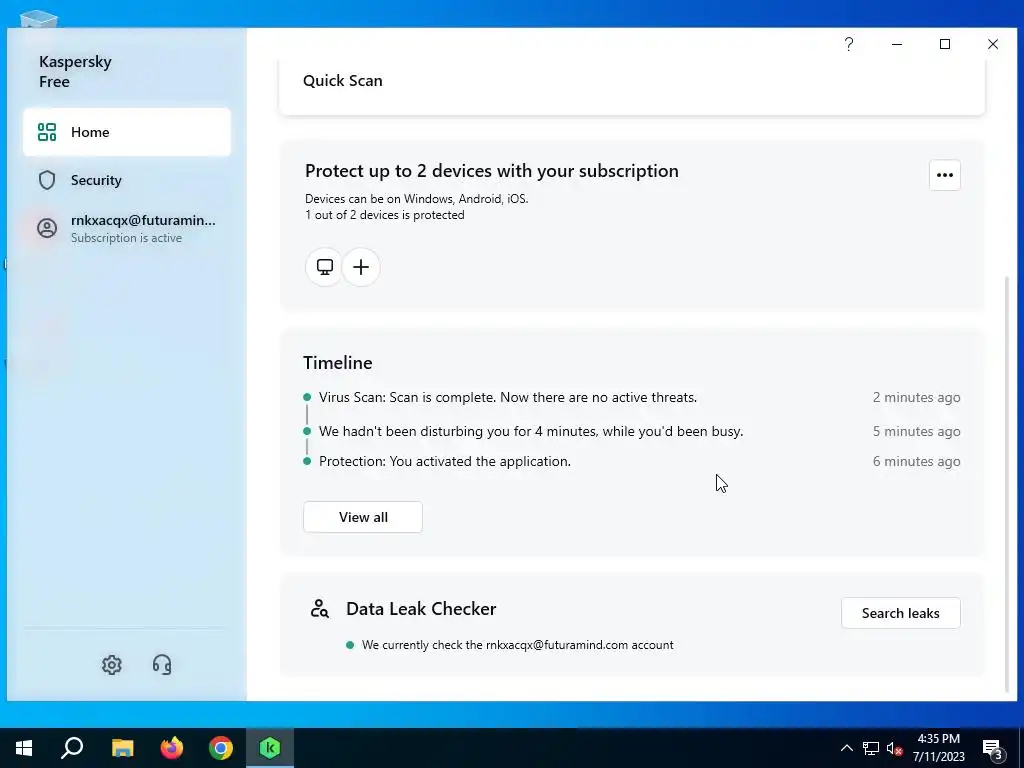Image resolution: width=1024 pixels, height=768 pixels.
Task: Click the Security shield icon
Action: (47, 180)
